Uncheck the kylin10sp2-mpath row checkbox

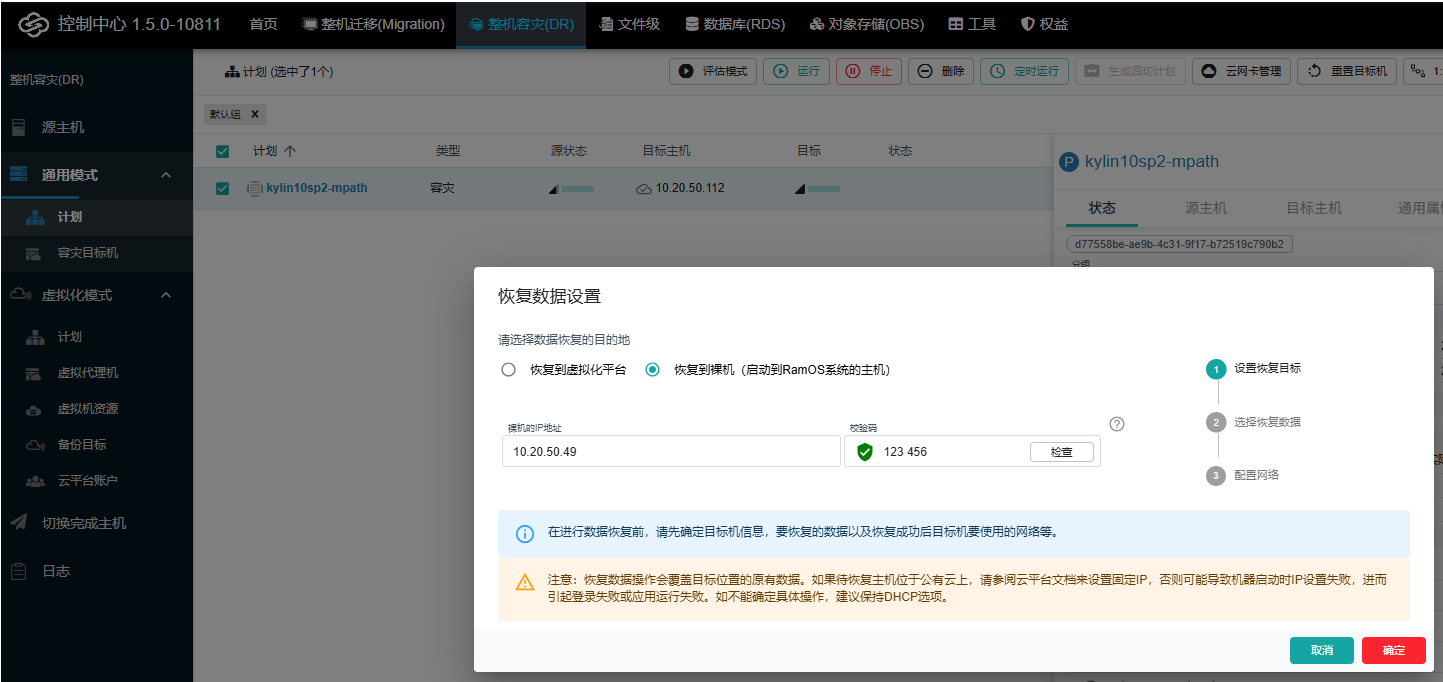point(223,188)
